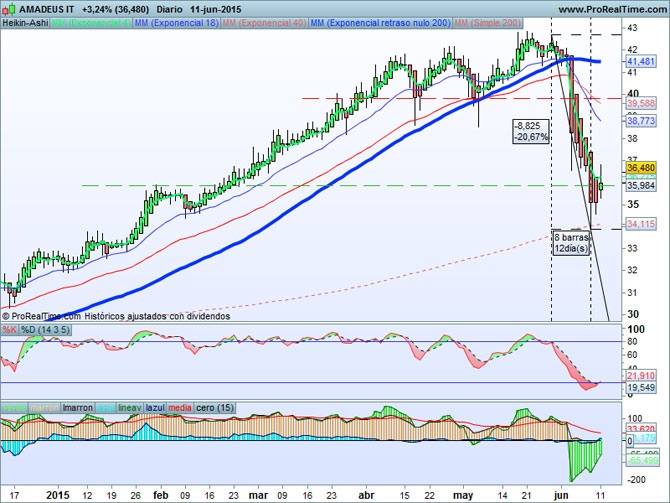
Task: Click the yellow 36,480 current price tag
Action: (641, 168)
